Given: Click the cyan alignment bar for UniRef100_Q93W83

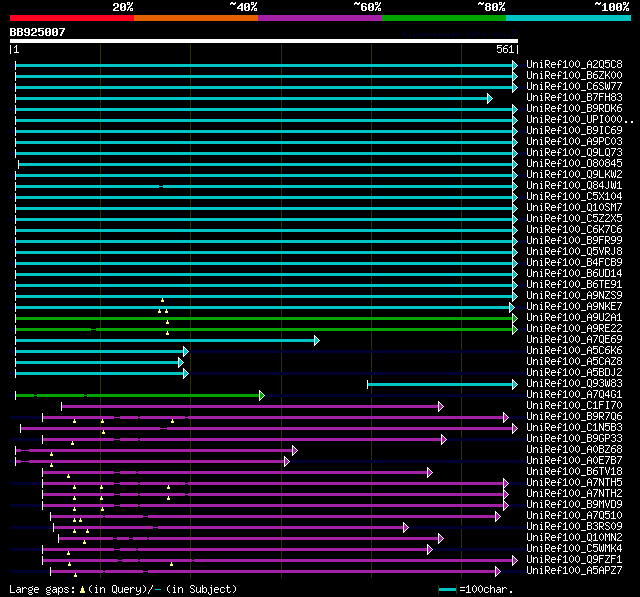Looking at the screenshot, I should [442, 384].
